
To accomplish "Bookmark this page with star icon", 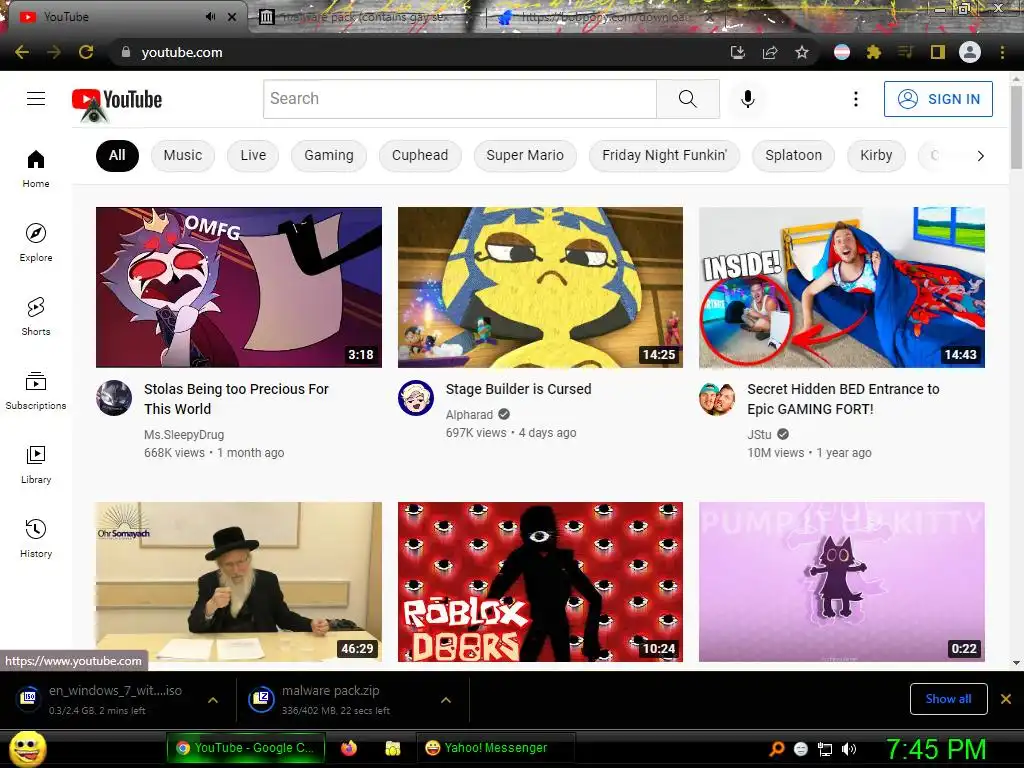I will [802, 52].
